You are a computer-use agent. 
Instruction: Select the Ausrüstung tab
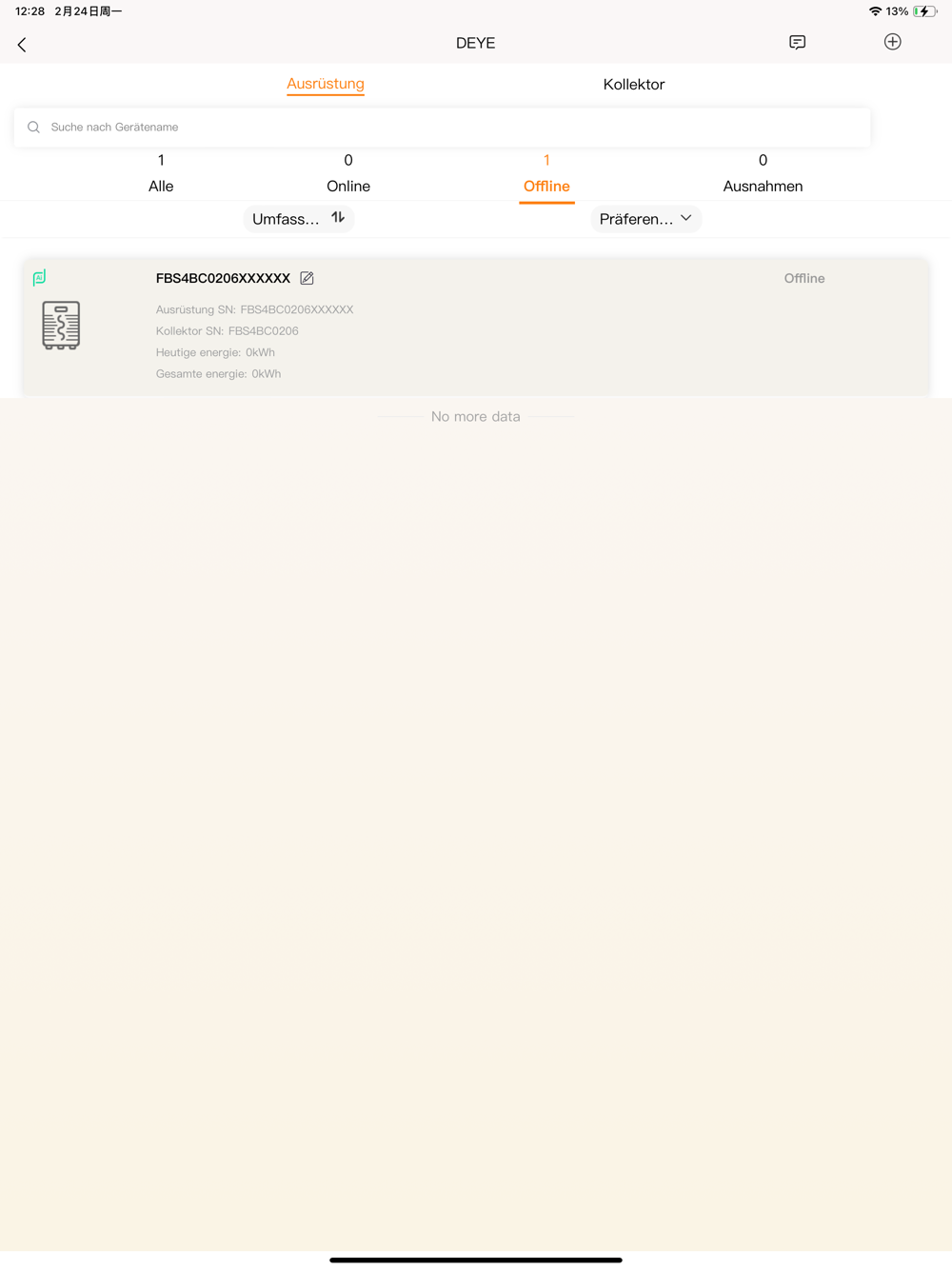pyautogui.click(x=326, y=84)
